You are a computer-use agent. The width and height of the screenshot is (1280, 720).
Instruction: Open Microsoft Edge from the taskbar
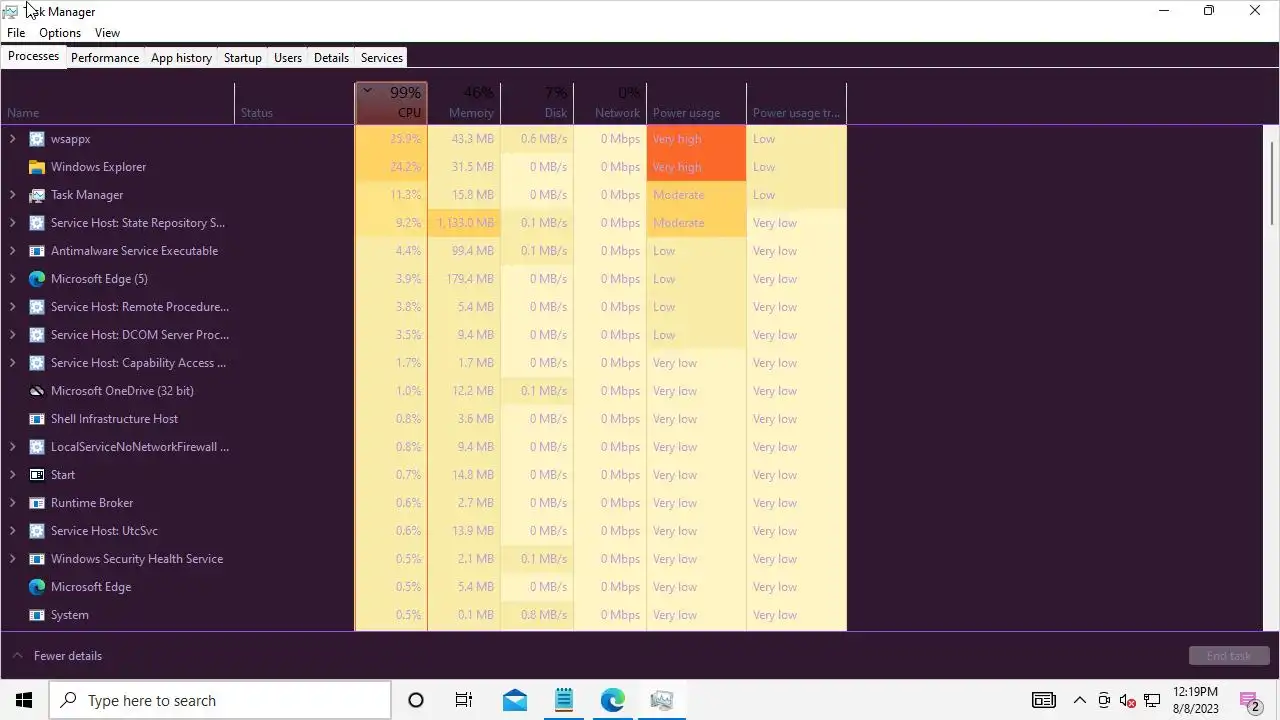click(x=613, y=700)
